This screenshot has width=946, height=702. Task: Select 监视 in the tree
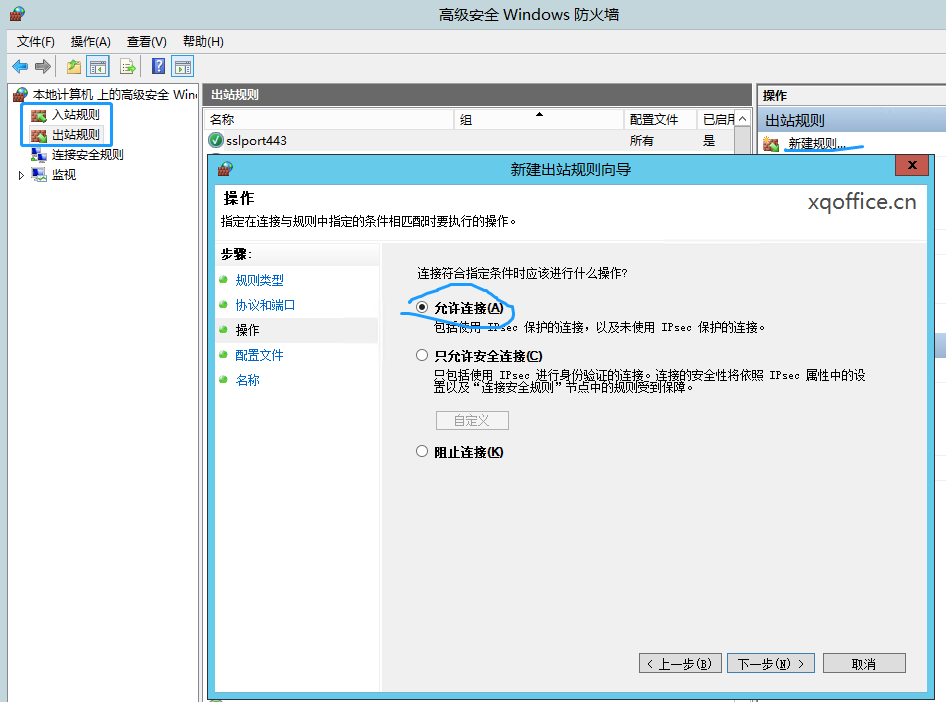(63, 174)
